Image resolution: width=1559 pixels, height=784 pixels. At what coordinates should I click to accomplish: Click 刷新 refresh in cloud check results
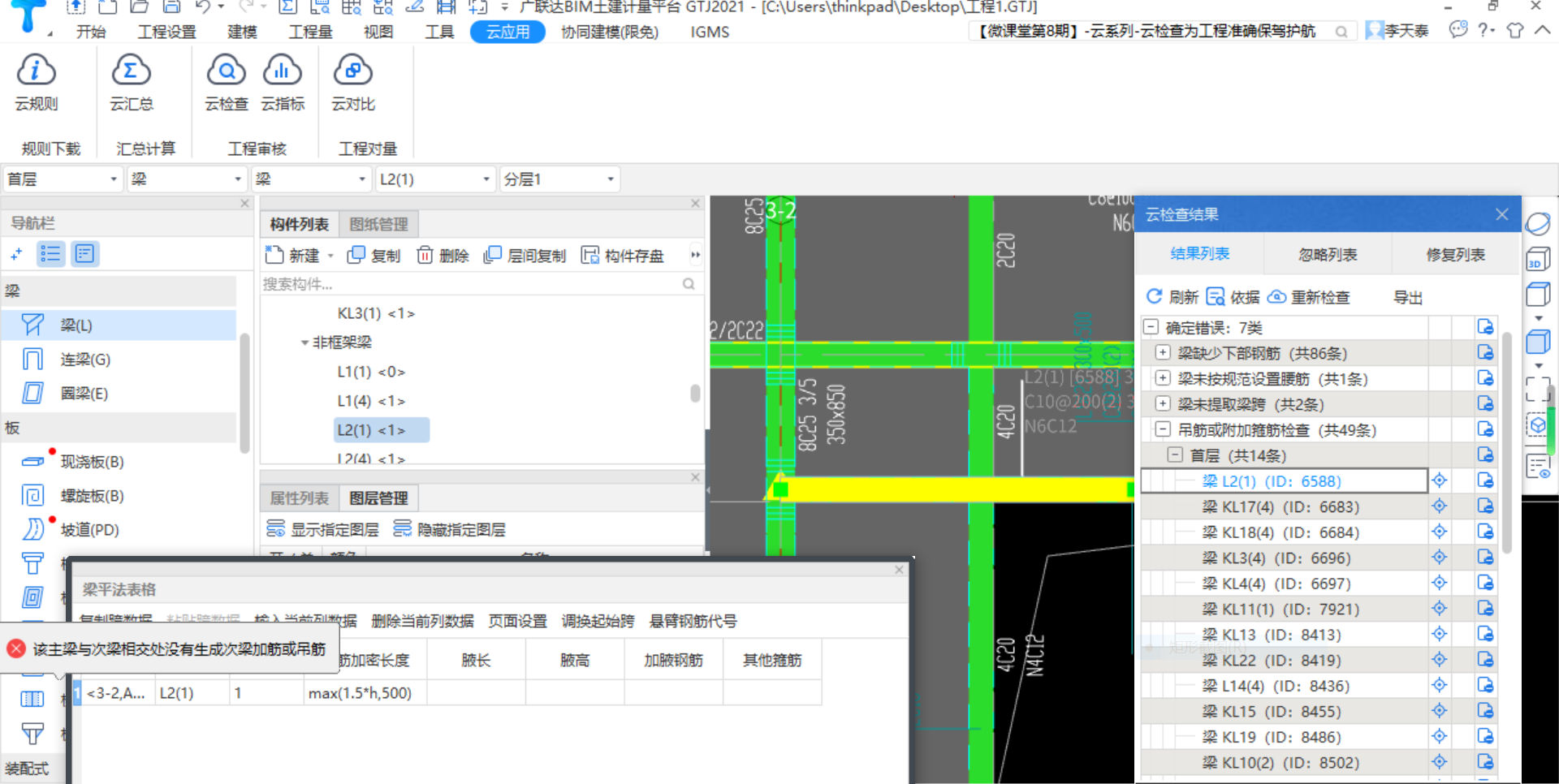click(1172, 297)
